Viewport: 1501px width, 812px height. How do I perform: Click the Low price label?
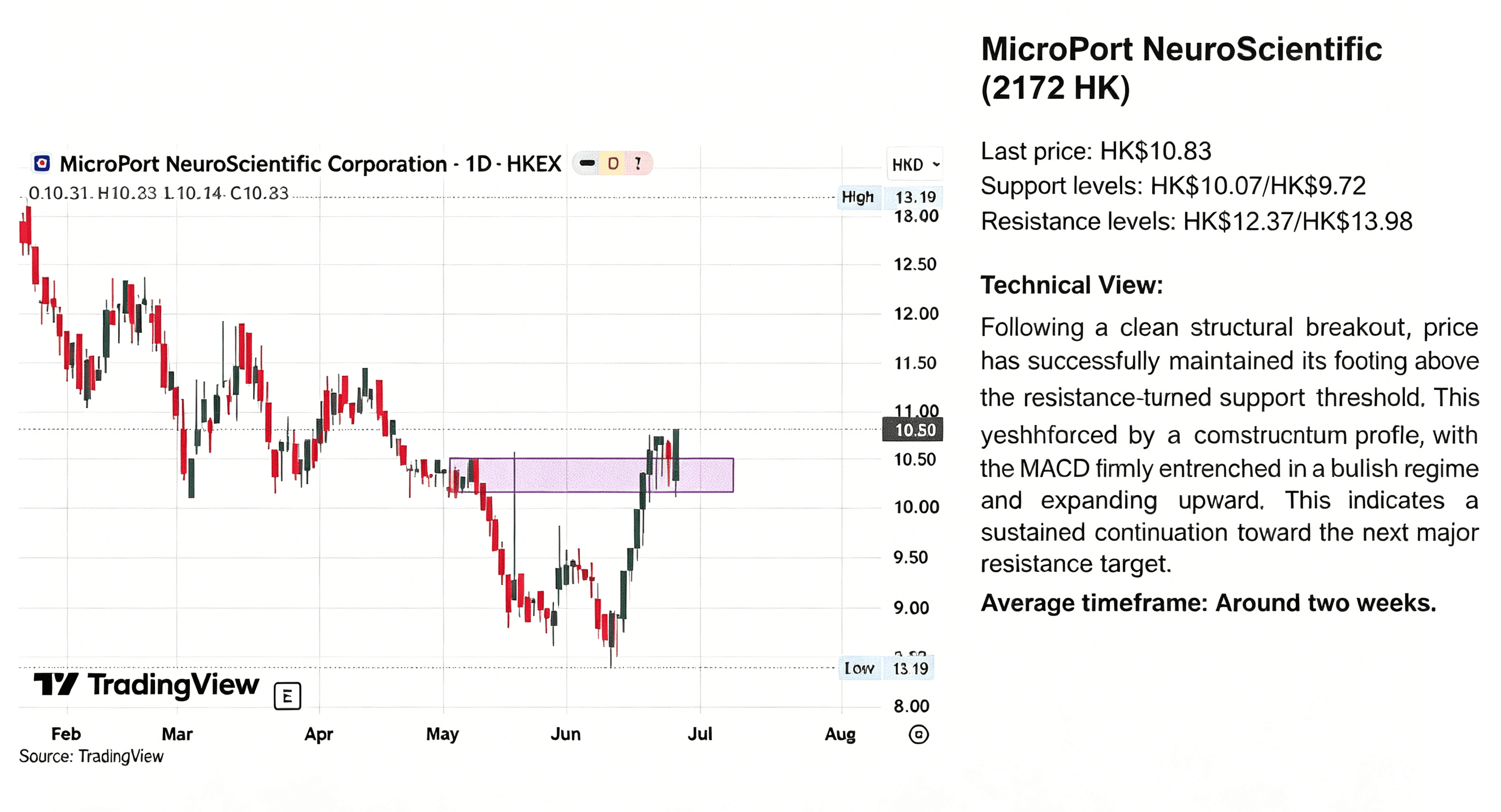click(859, 668)
